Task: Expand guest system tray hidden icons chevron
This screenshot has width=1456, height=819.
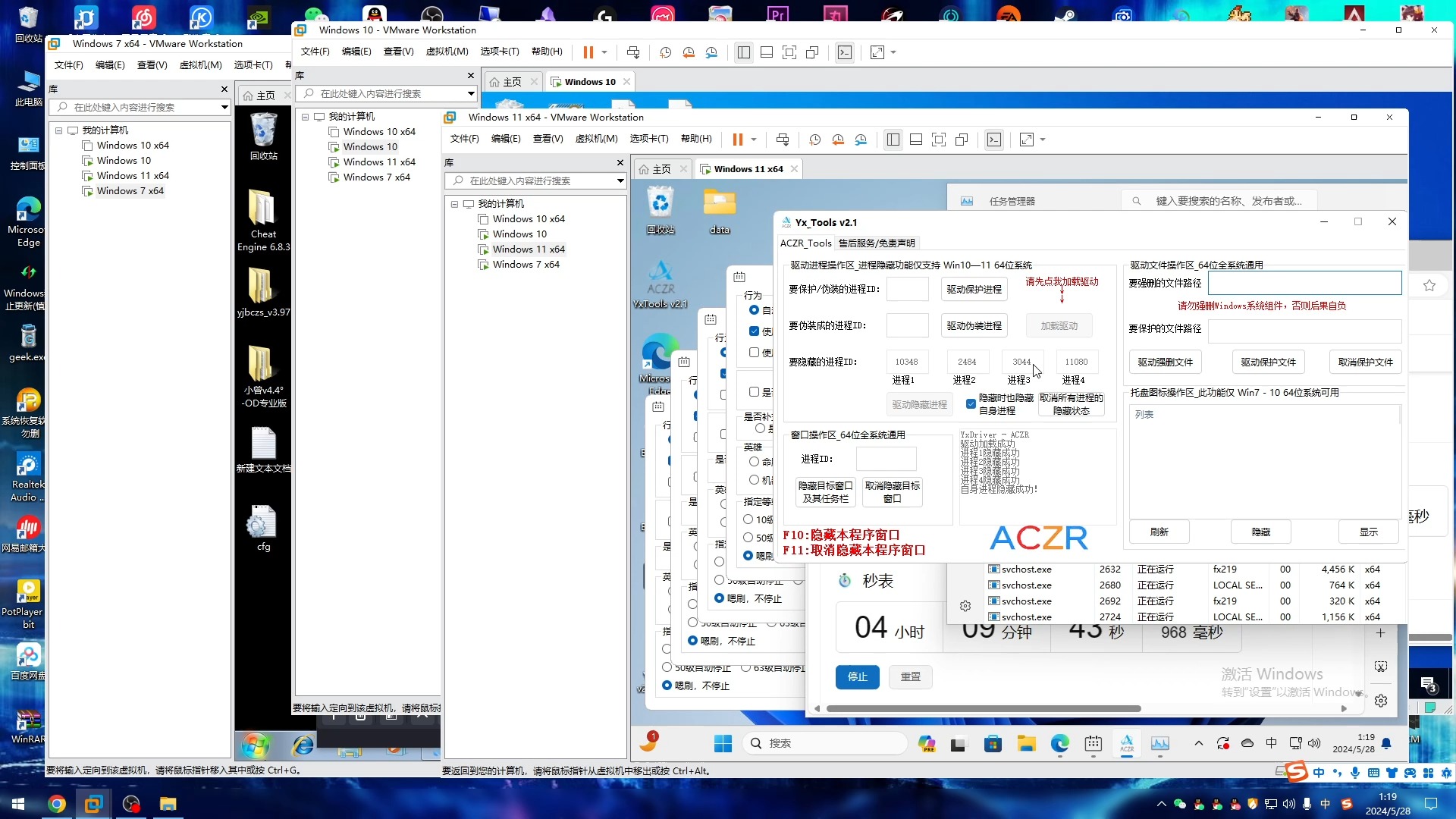Action: [x=1198, y=743]
